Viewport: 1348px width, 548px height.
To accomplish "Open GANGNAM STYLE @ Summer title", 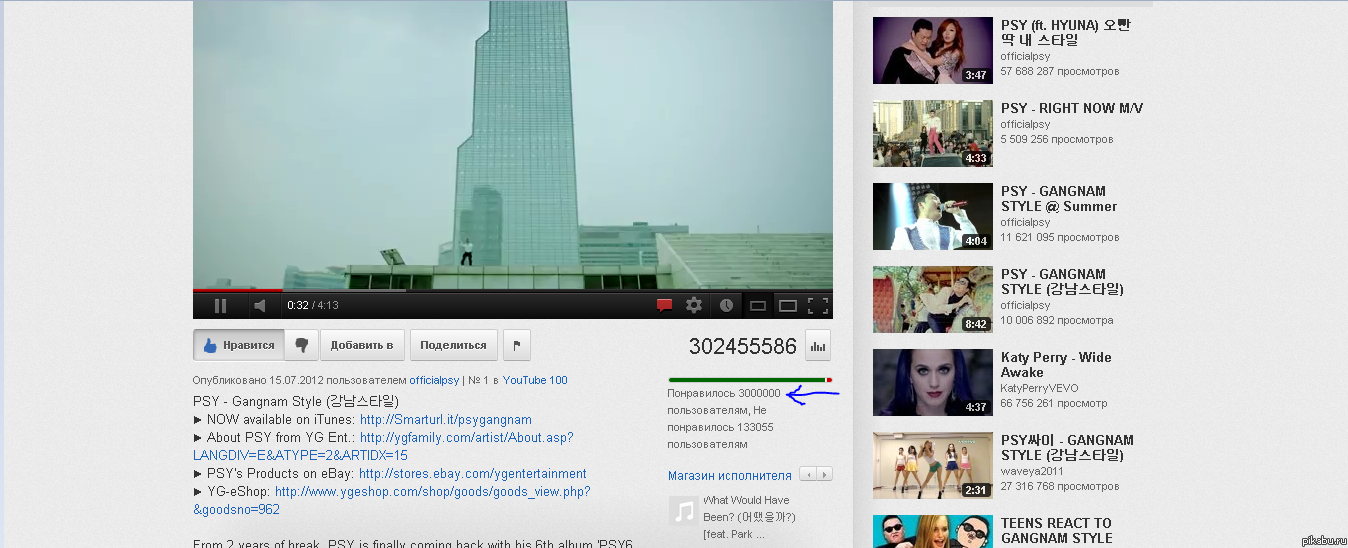I will click(1059, 198).
